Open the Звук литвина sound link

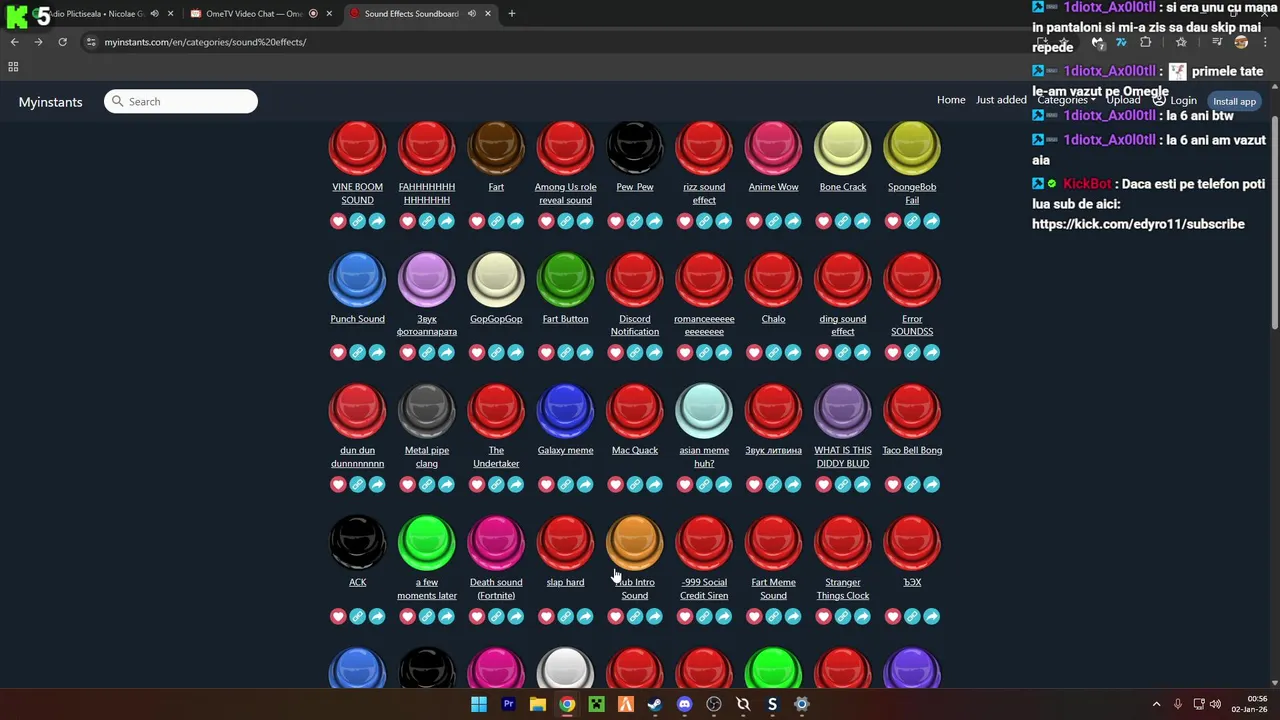(773, 450)
